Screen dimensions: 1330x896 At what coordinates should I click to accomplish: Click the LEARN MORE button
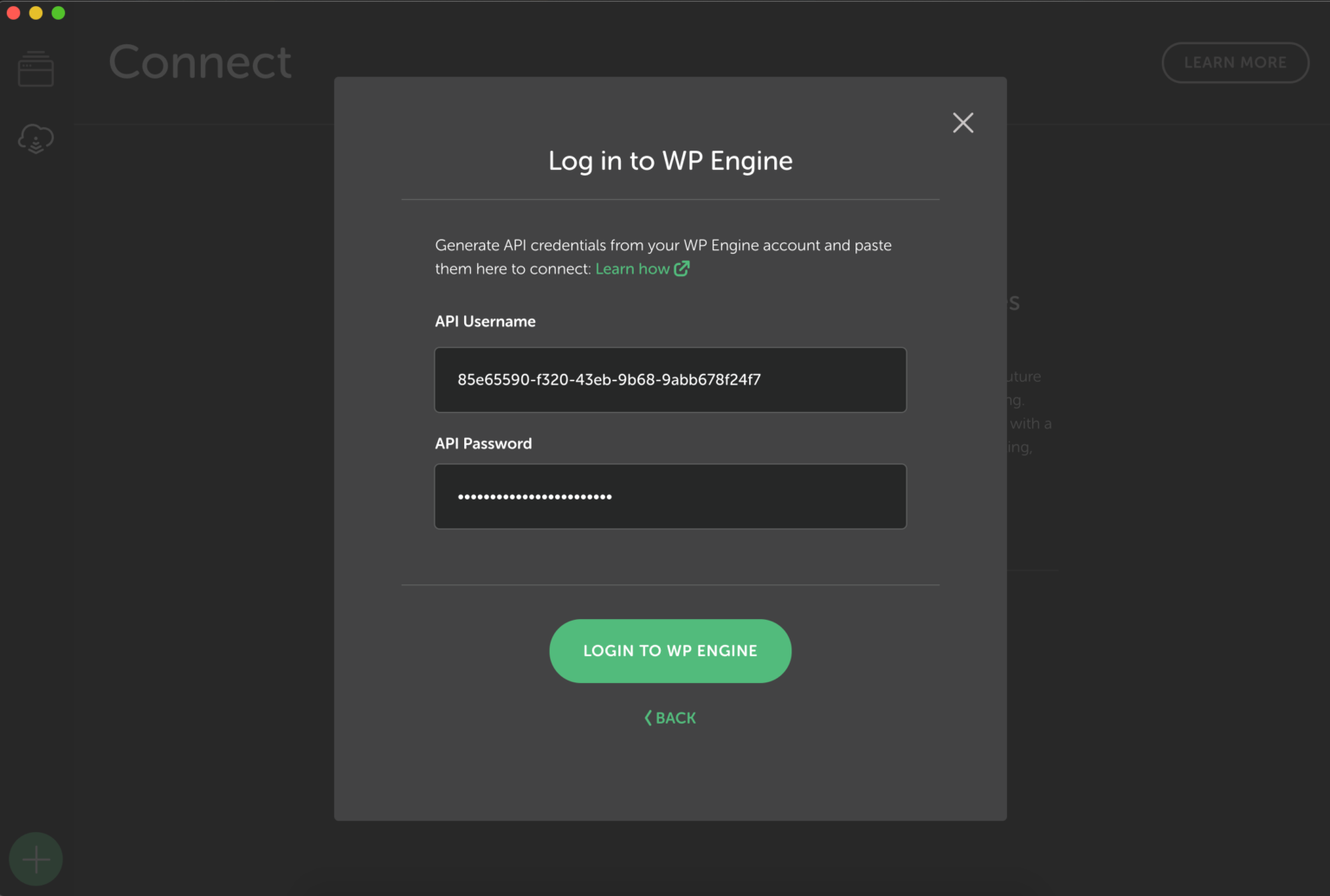coord(1235,62)
